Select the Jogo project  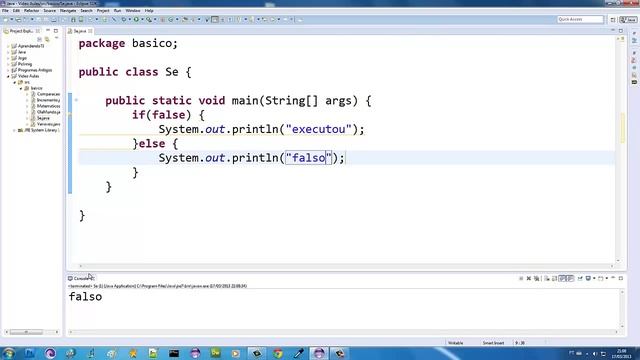click(22, 58)
